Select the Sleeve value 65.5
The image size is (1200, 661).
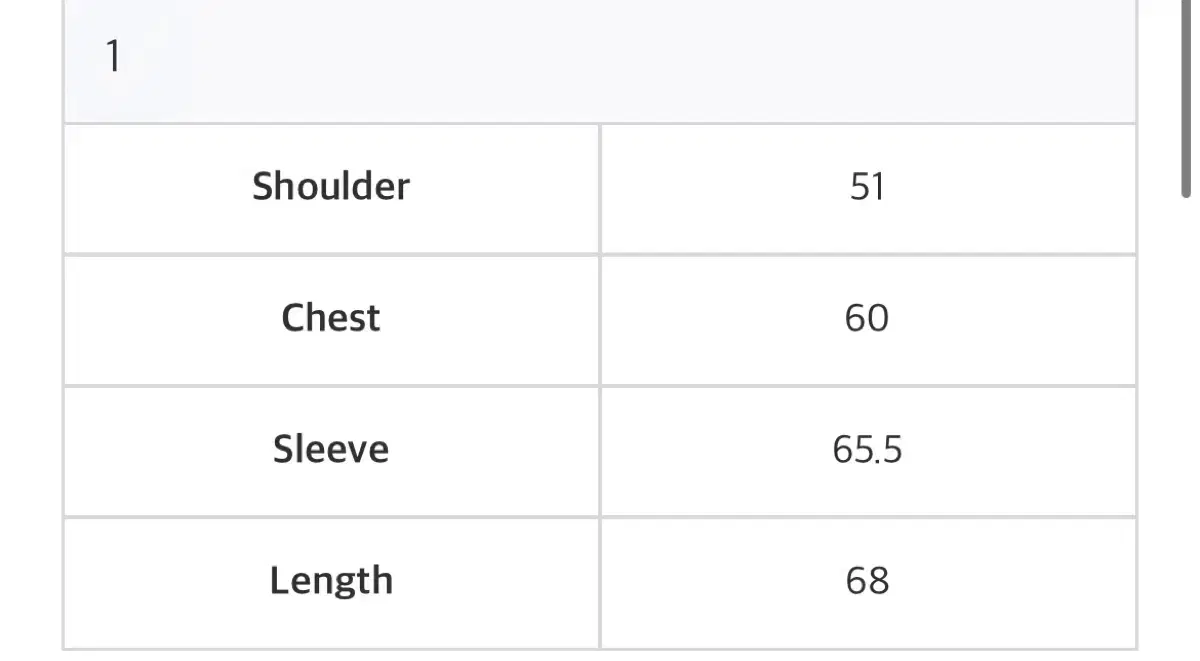(x=867, y=450)
